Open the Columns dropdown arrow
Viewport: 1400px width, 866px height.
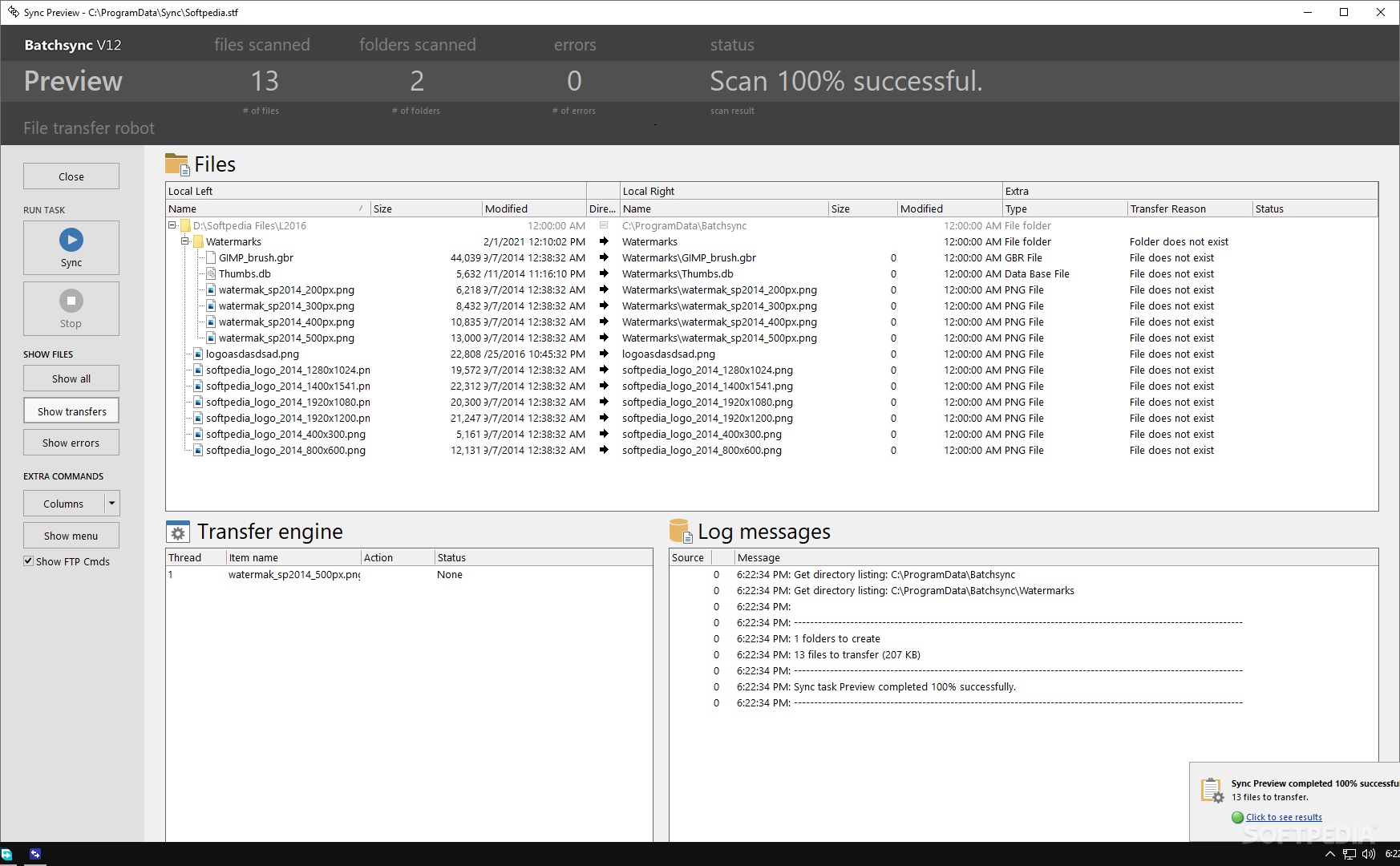tap(112, 504)
